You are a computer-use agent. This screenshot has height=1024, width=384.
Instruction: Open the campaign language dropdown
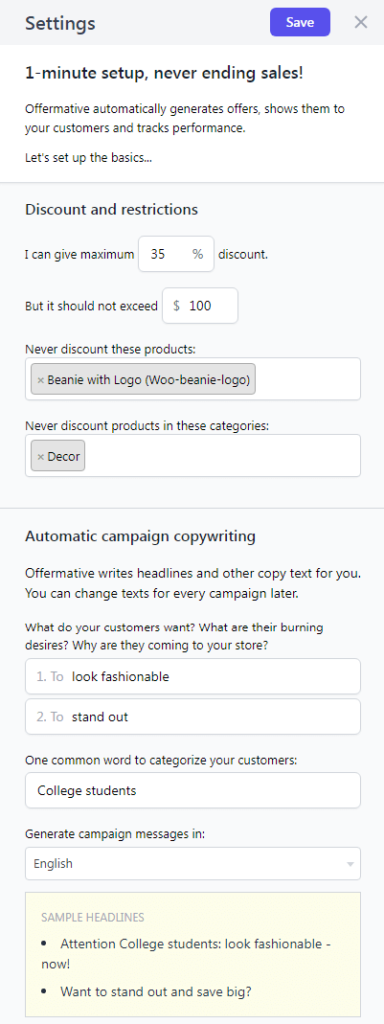193,863
